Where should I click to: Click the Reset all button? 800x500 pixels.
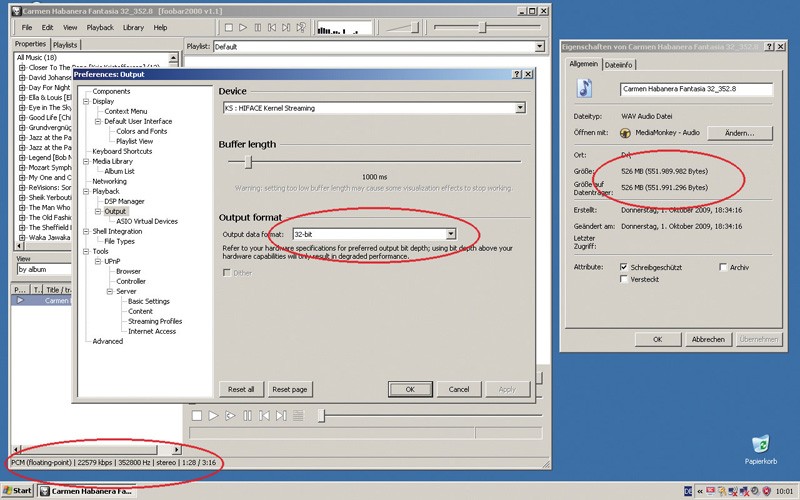pyautogui.click(x=241, y=389)
